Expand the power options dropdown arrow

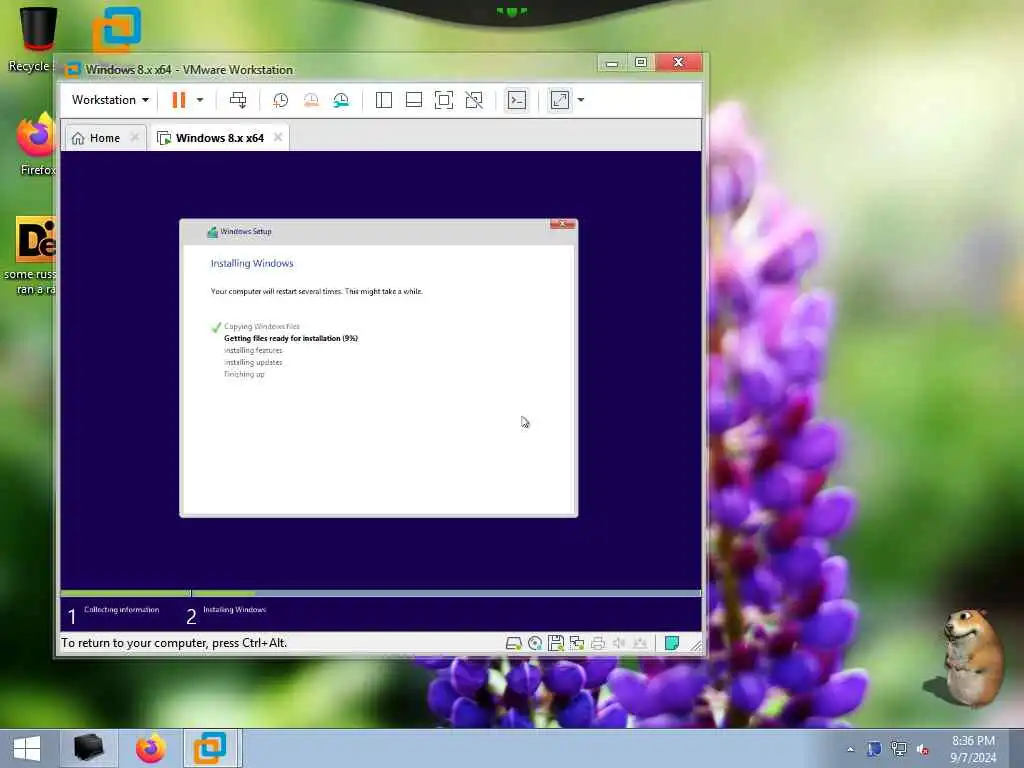pos(200,100)
